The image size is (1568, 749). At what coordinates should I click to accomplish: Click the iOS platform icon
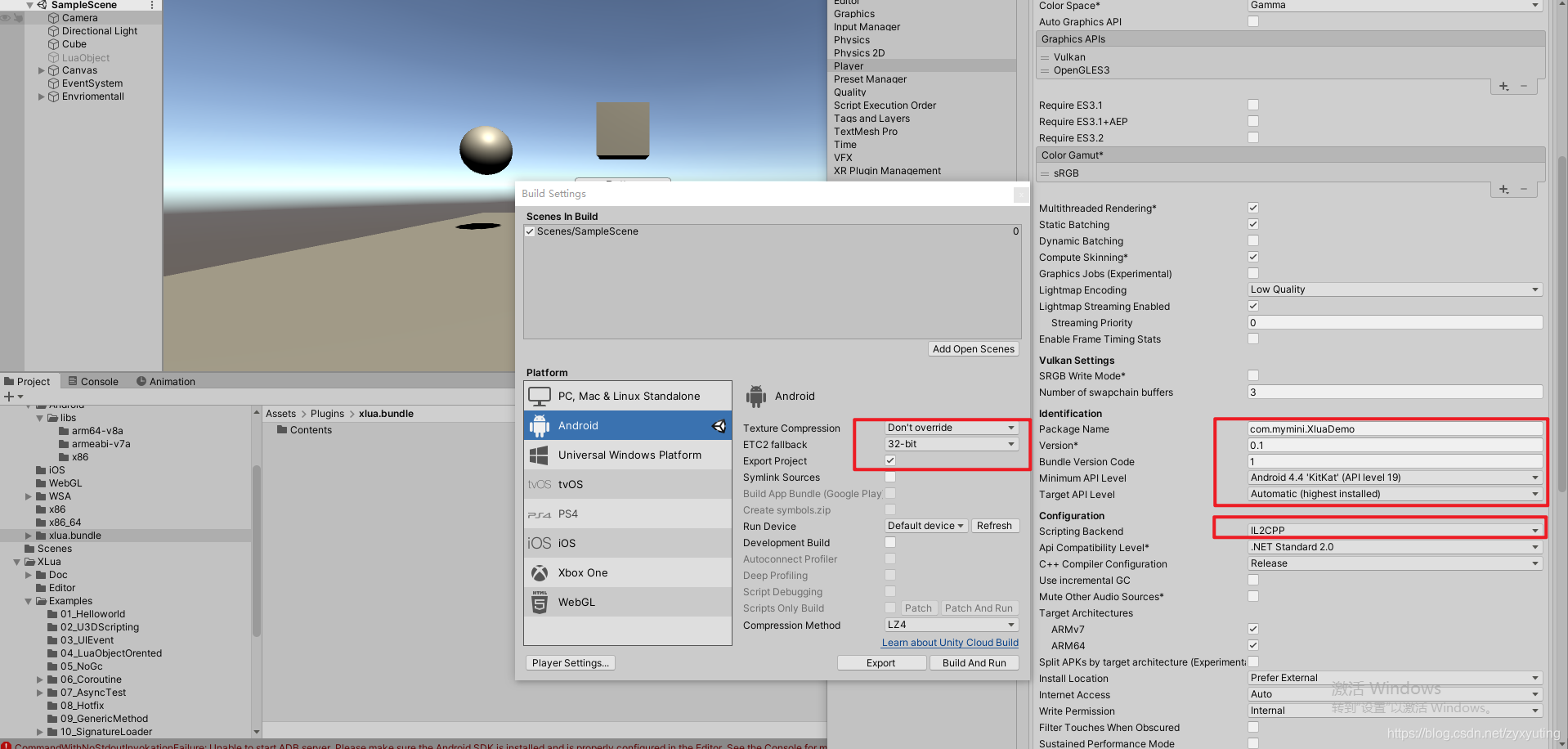(x=540, y=544)
